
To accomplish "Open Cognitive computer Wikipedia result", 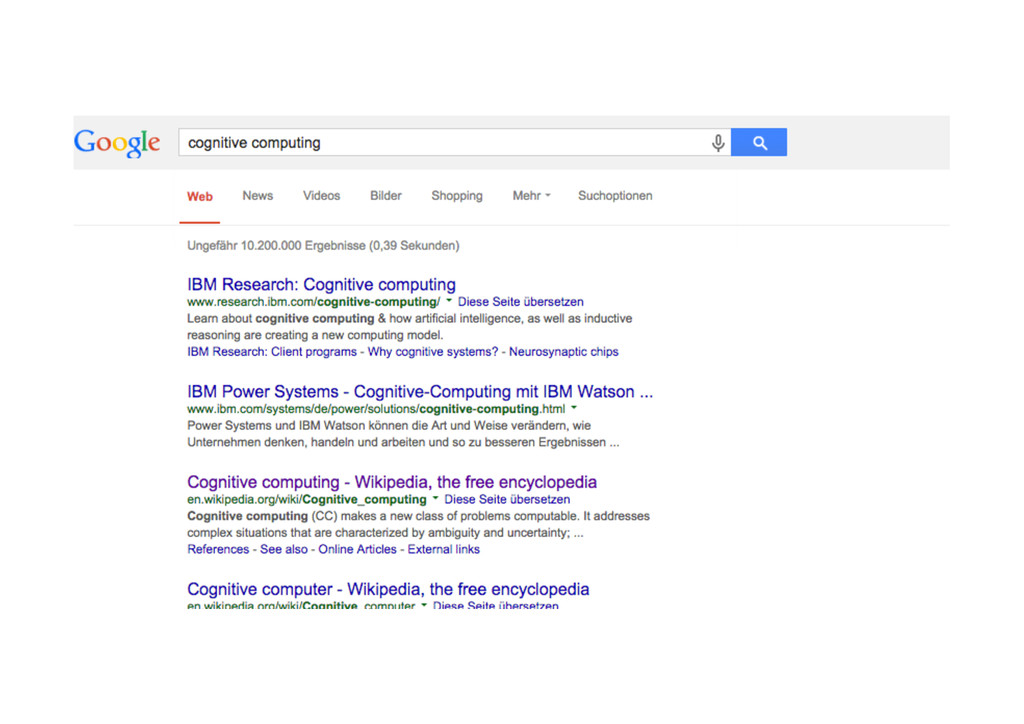I will (x=388, y=589).
